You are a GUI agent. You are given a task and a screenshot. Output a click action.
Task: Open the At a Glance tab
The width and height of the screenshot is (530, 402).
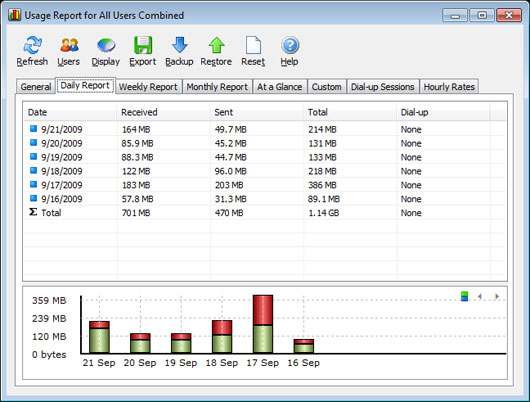(280, 87)
